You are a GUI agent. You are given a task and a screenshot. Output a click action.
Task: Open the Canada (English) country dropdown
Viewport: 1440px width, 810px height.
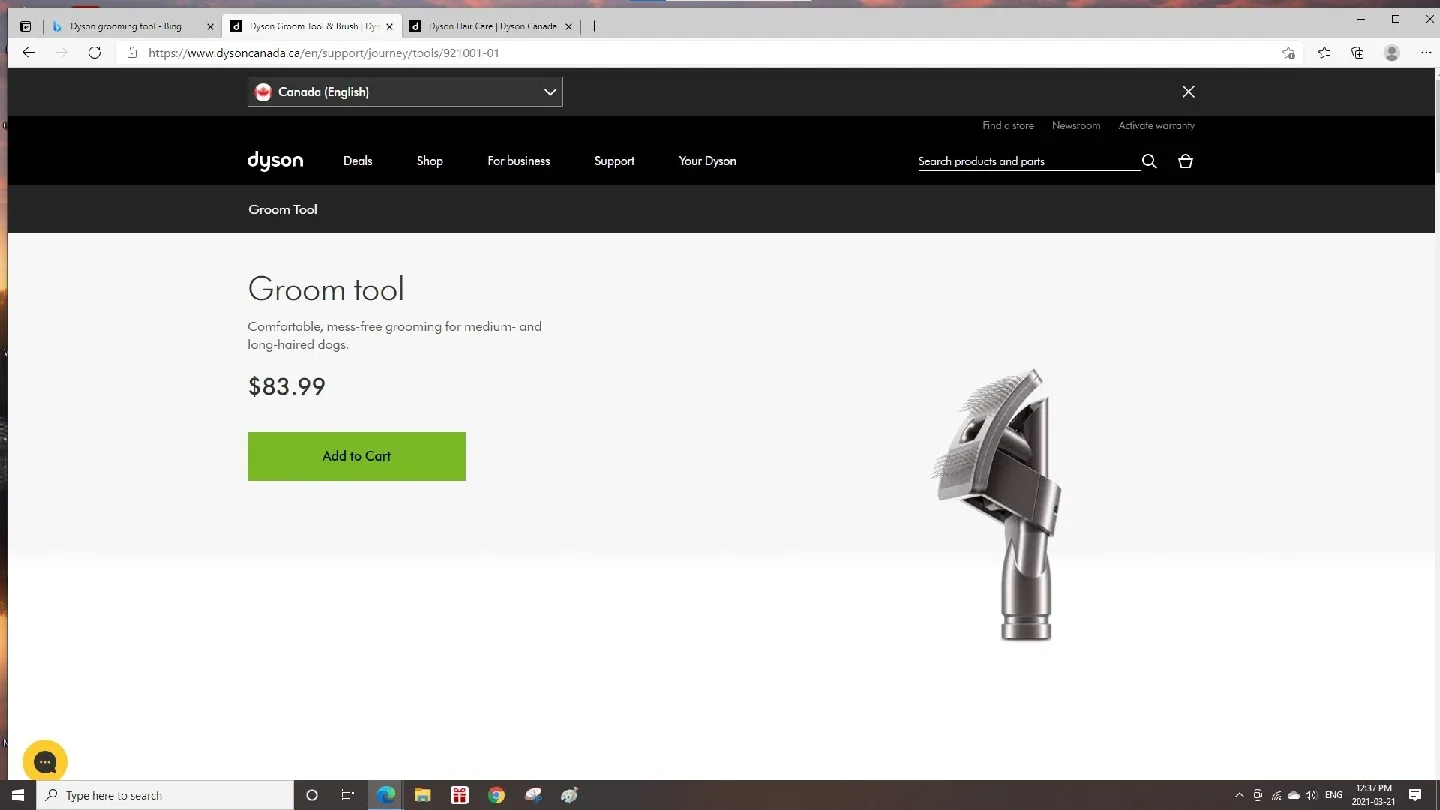404,91
